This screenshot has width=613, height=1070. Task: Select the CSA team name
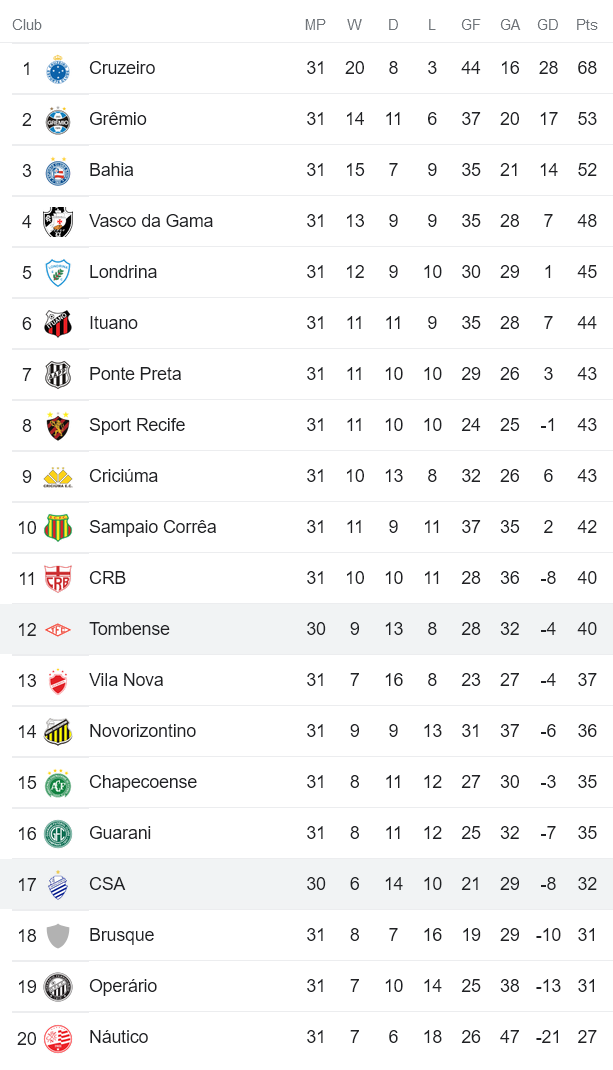tap(107, 884)
